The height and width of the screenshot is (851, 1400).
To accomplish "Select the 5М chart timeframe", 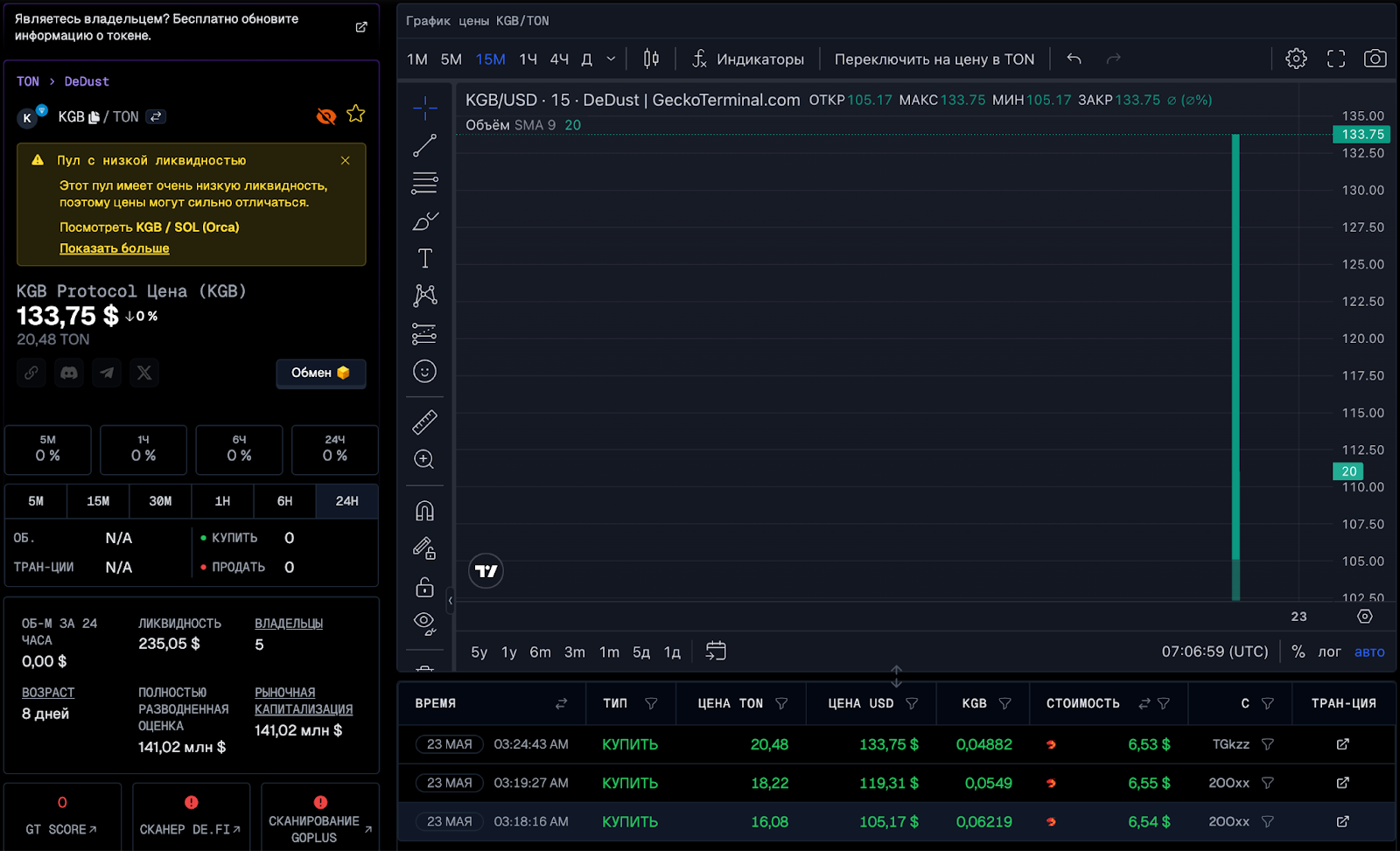I will pyautogui.click(x=451, y=59).
